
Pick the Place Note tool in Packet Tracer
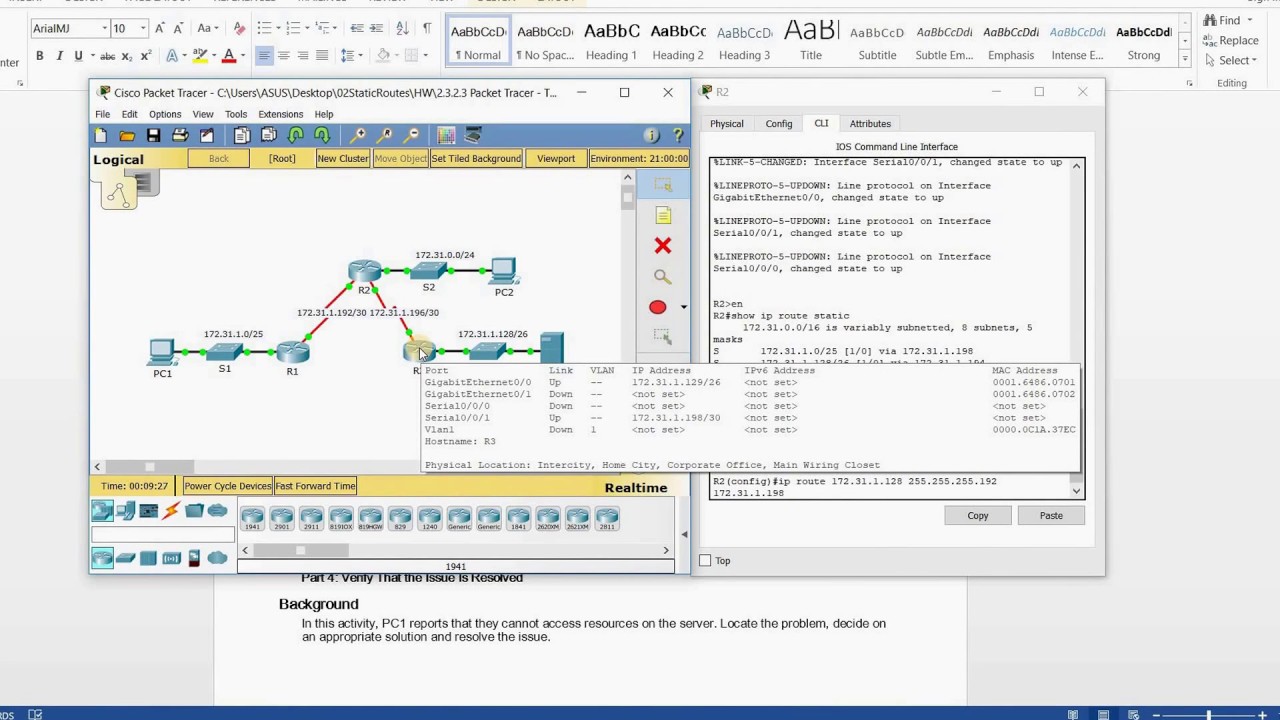pyautogui.click(x=662, y=215)
